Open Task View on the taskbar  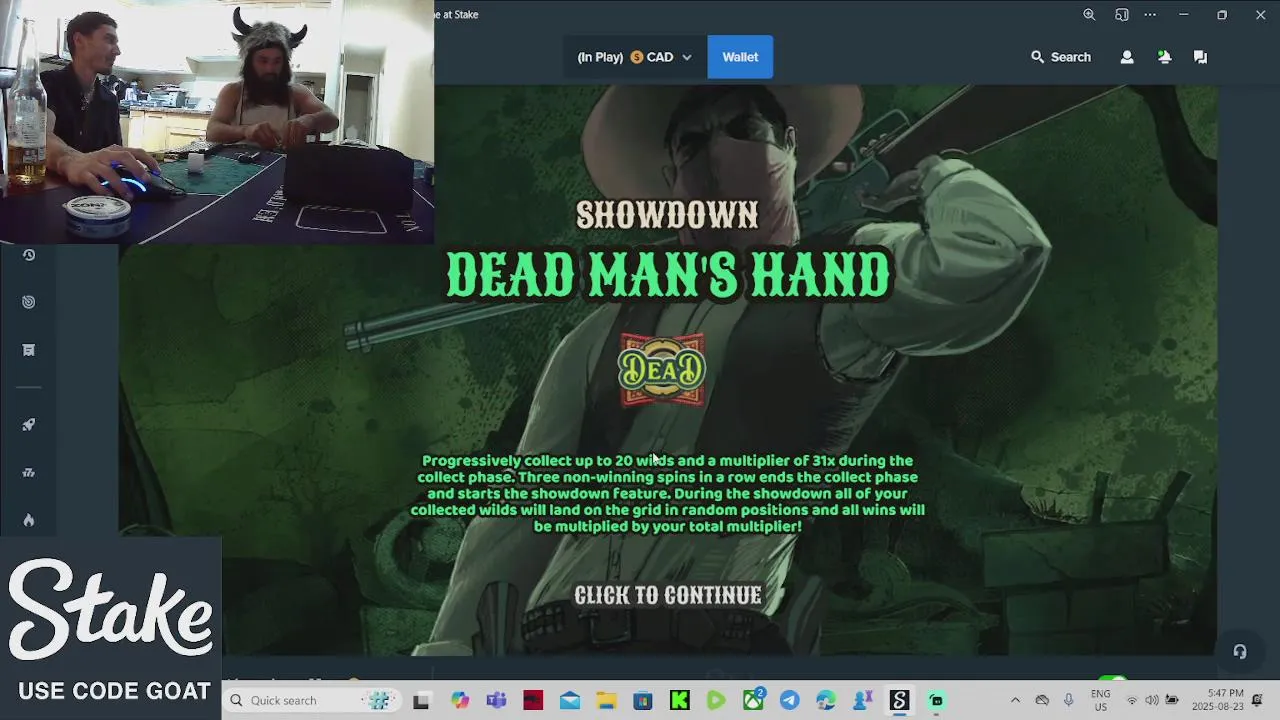[421, 701]
